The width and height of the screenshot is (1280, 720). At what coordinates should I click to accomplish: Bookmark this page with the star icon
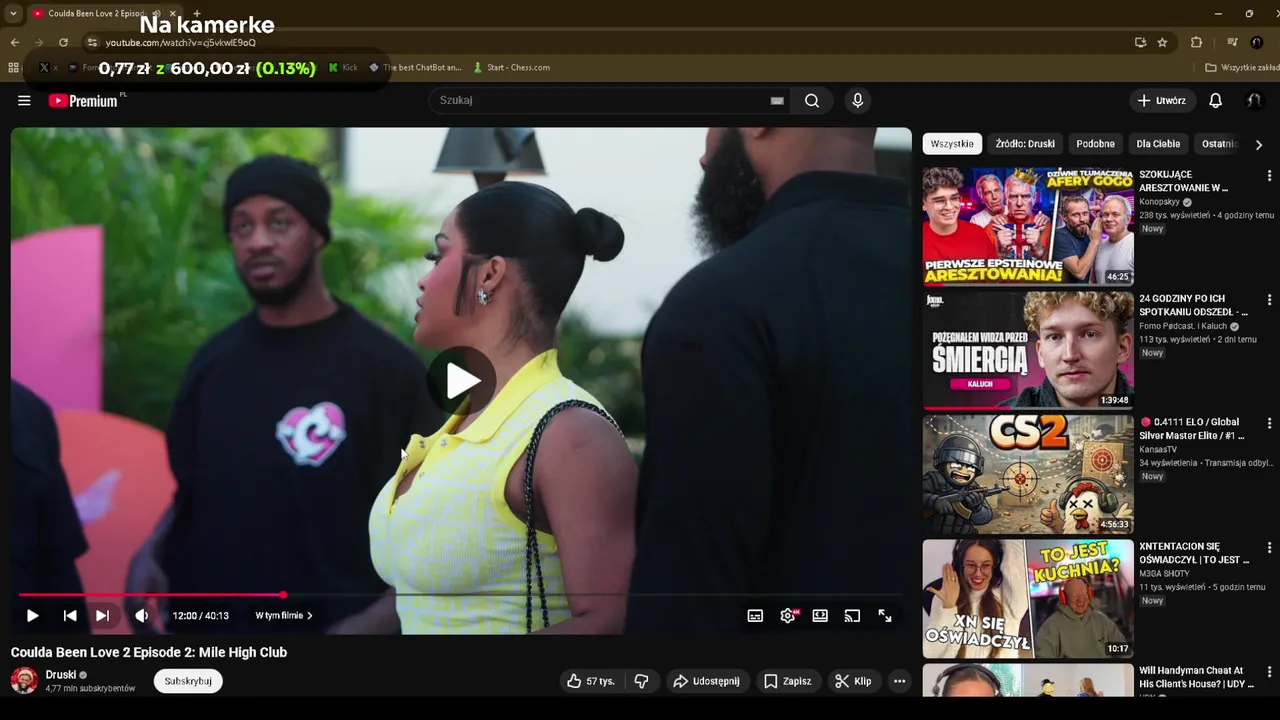pyautogui.click(x=1162, y=42)
